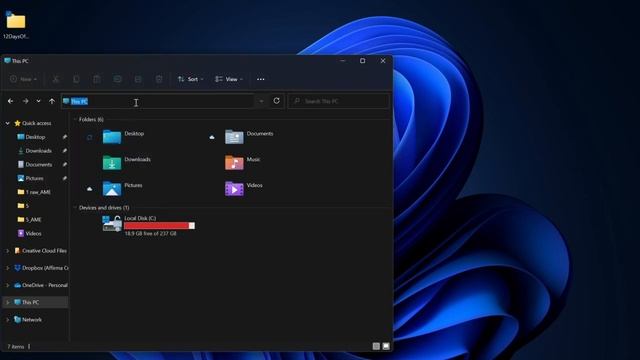Click the cloud sync icon beside Documents
Screen dimensions: 640x360
(212, 137)
